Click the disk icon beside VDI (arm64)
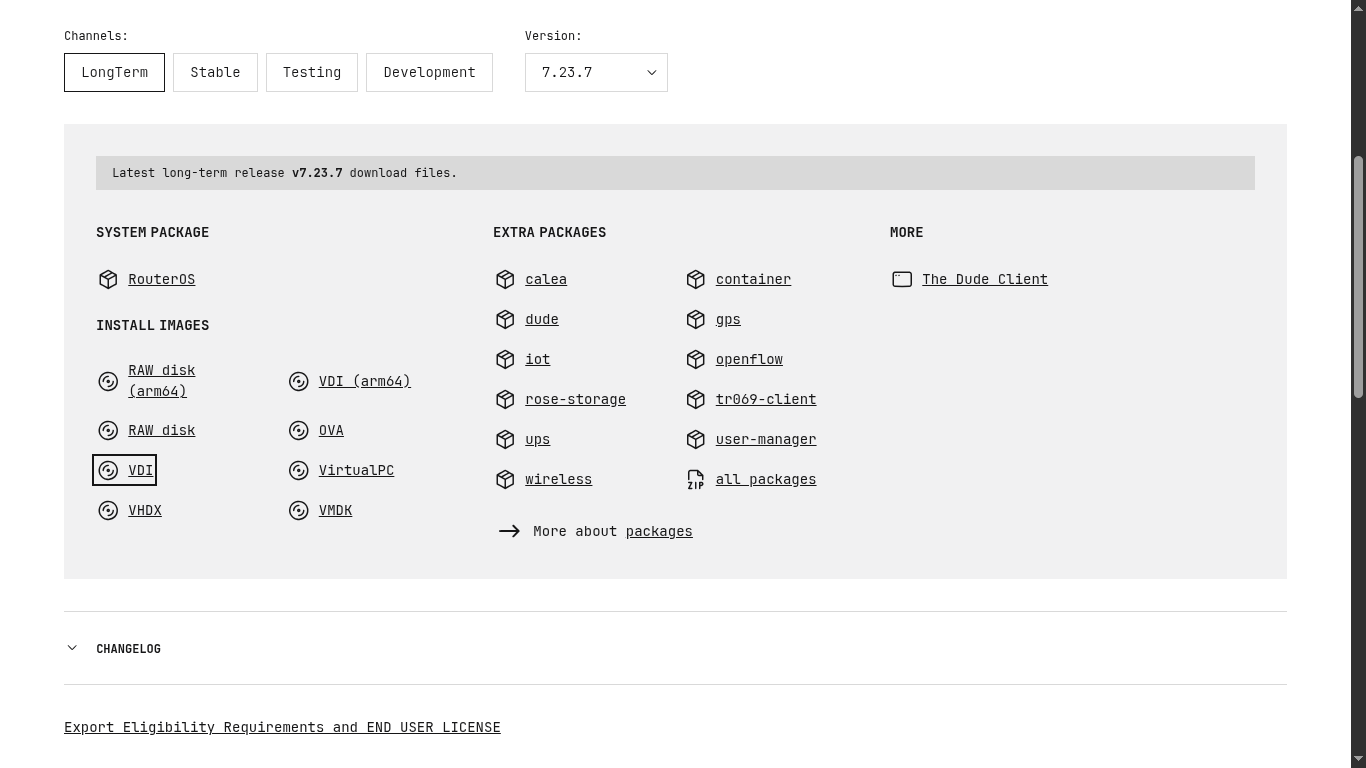Viewport: 1366px width, 768px height. click(298, 381)
